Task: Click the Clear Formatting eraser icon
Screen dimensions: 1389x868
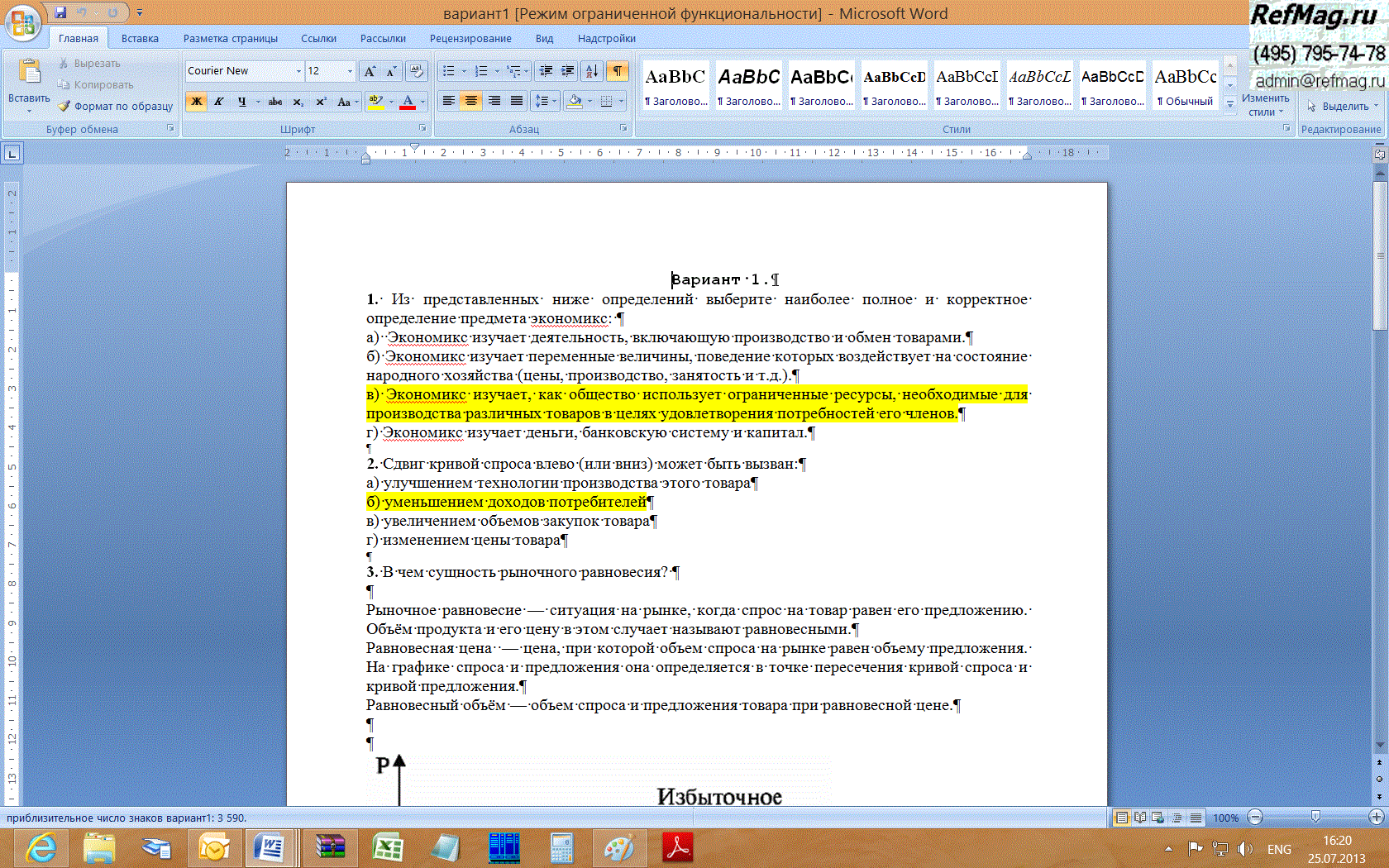Action: [417, 71]
